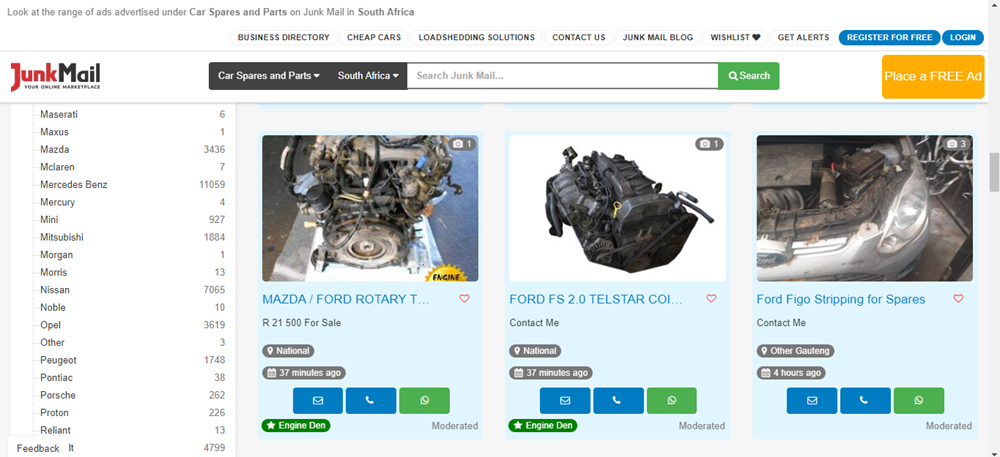Screen dimensions: 1000x457
Task: Call seller of the Ford FS 2.0 Telstar ad
Action: click(618, 400)
